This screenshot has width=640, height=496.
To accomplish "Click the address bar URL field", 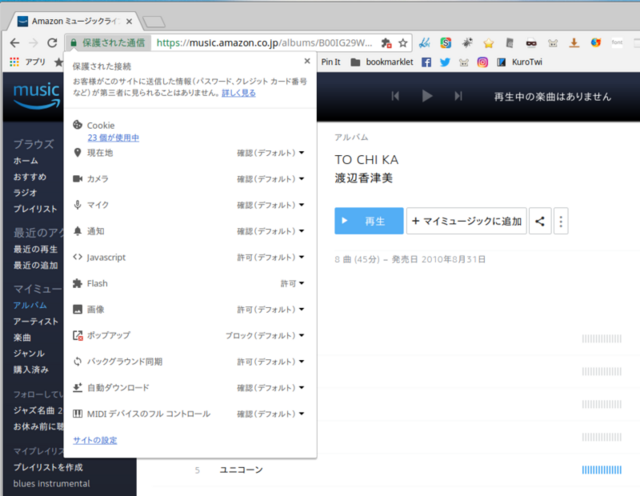I will [264, 43].
